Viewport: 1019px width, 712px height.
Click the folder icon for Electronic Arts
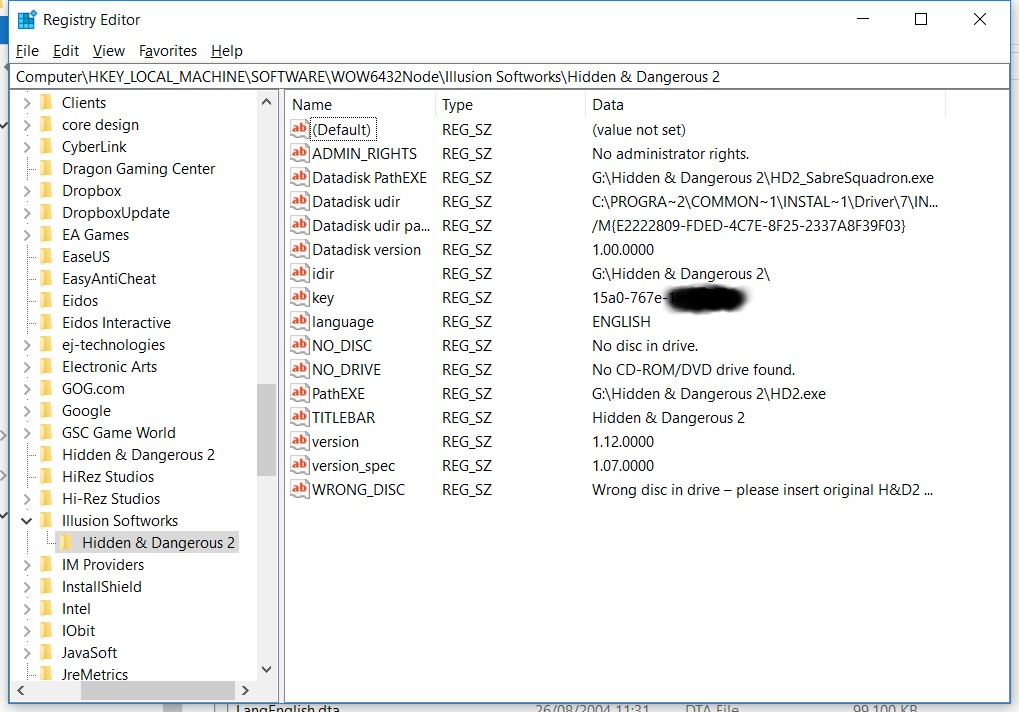46,366
